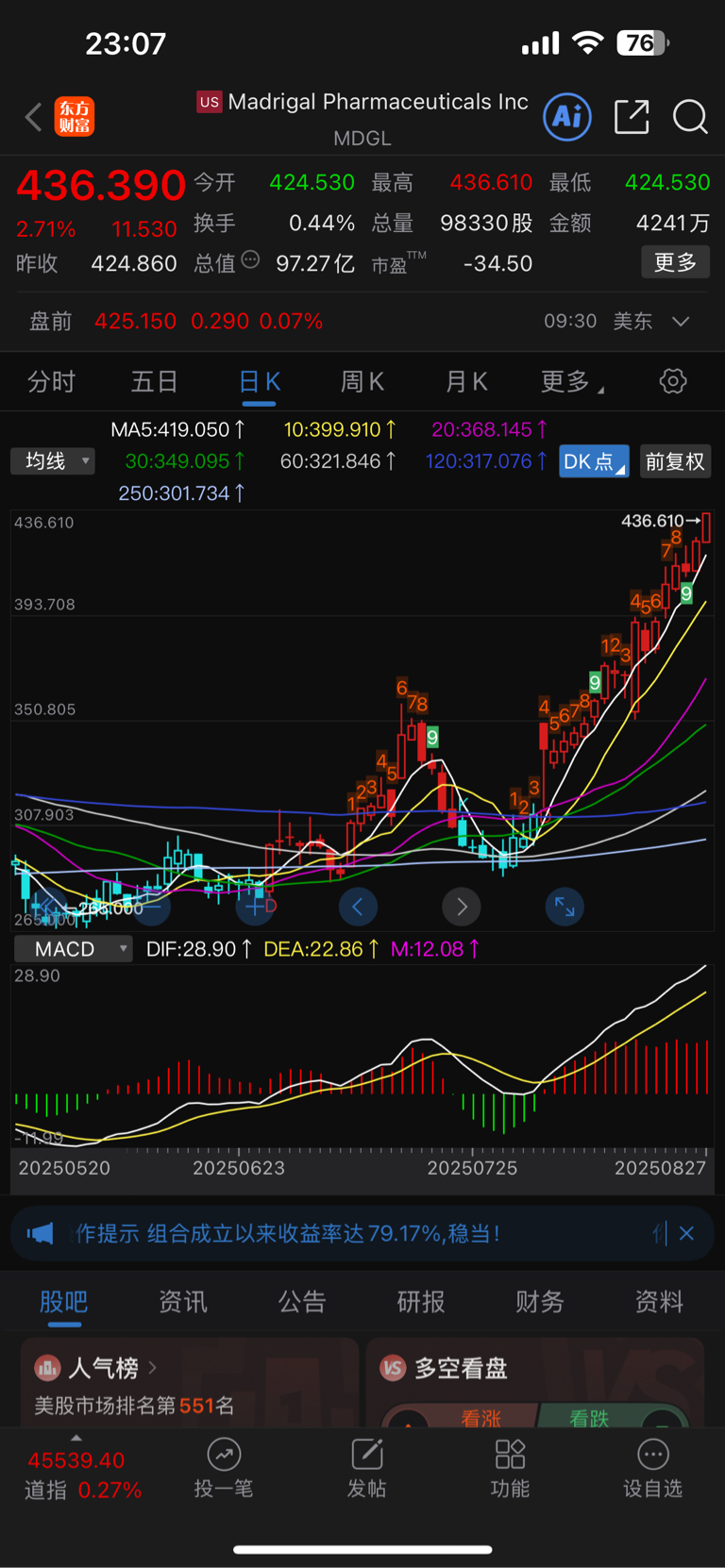725x1568 pixels.
Task: Open the portfolio return tip text
Action: pyautogui.click(x=288, y=1233)
